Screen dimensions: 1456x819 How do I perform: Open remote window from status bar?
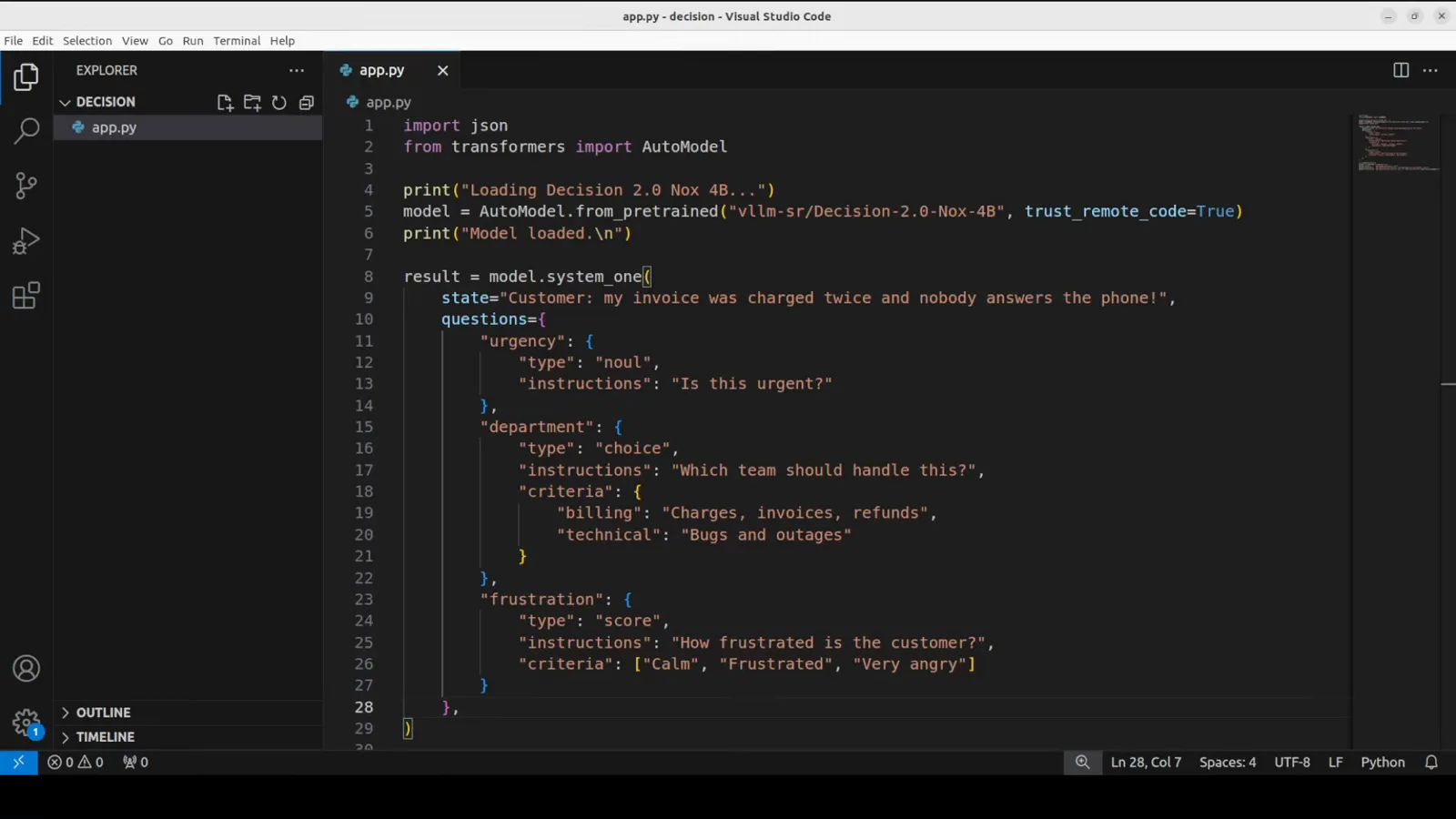18,763
